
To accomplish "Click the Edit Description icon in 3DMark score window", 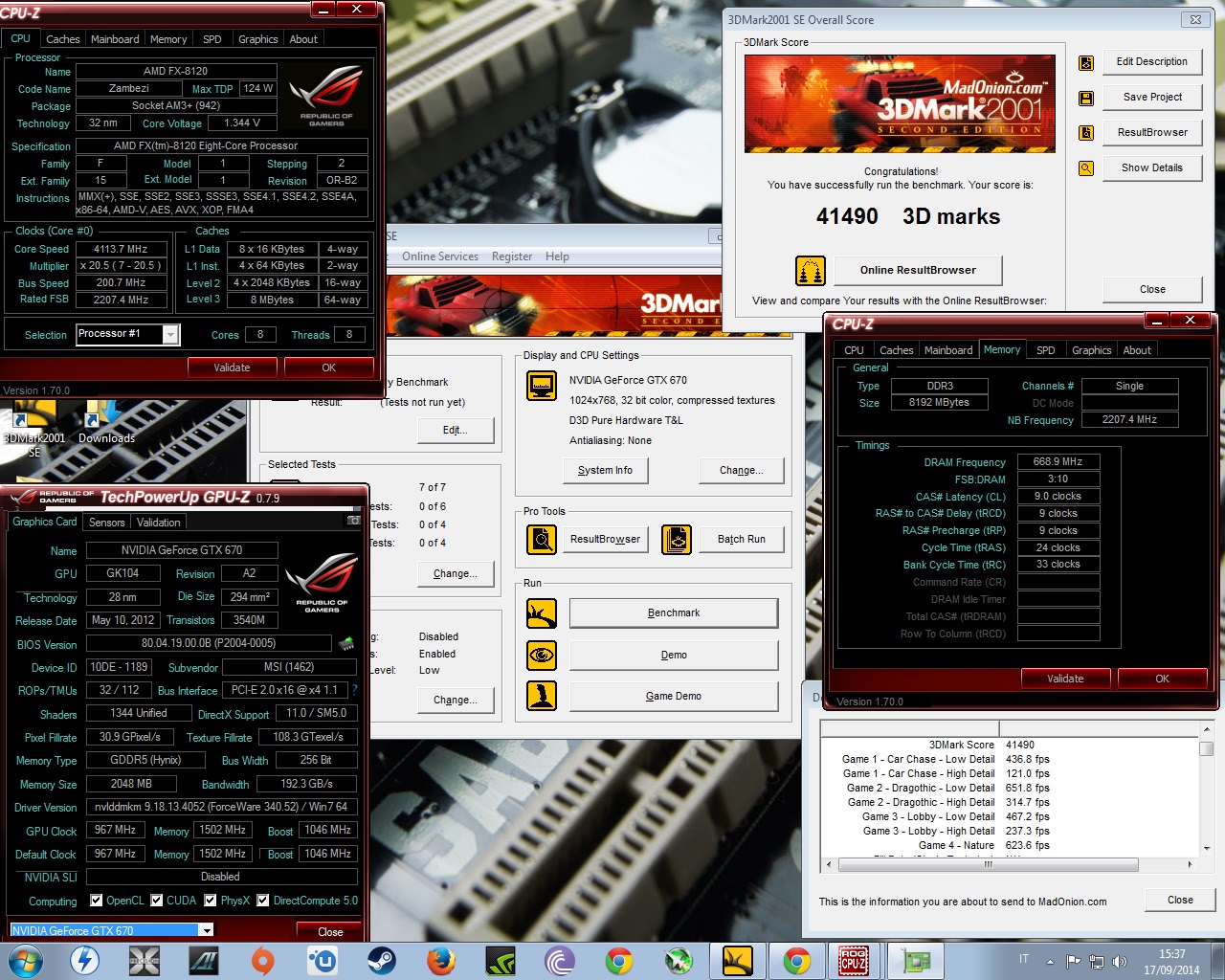I will (1086, 63).
